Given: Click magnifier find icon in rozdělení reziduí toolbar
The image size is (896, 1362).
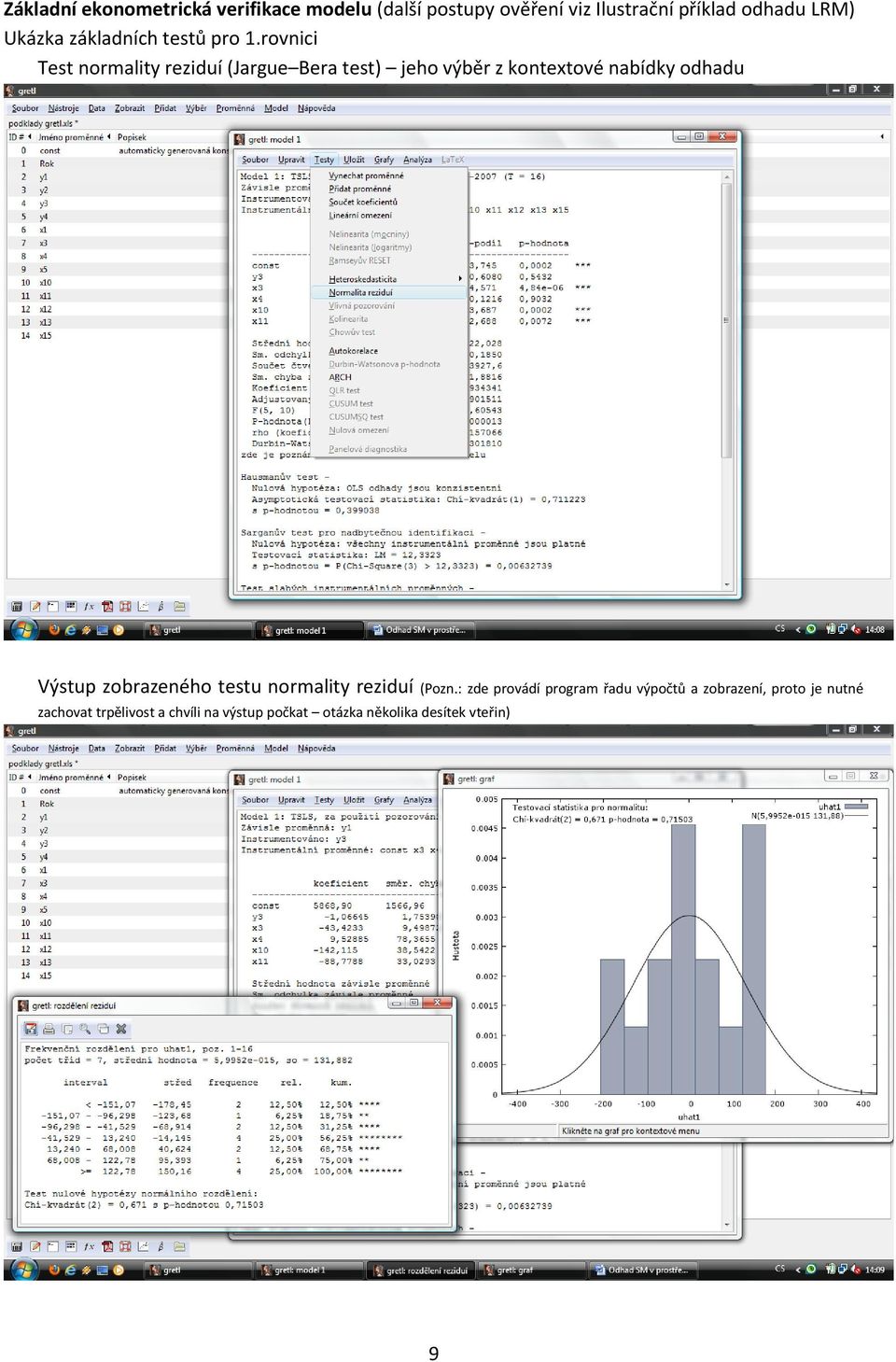Looking at the screenshot, I should point(85,1029).
